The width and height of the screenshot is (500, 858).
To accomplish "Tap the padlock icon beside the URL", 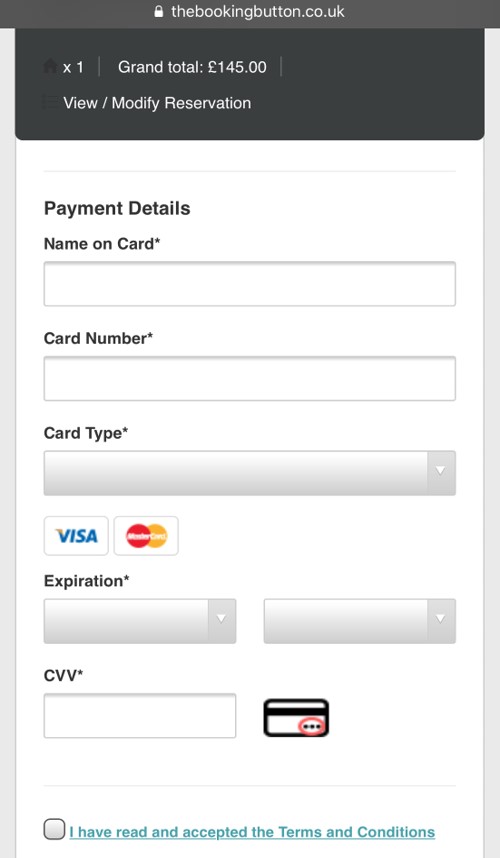I will tap(159, 11).
